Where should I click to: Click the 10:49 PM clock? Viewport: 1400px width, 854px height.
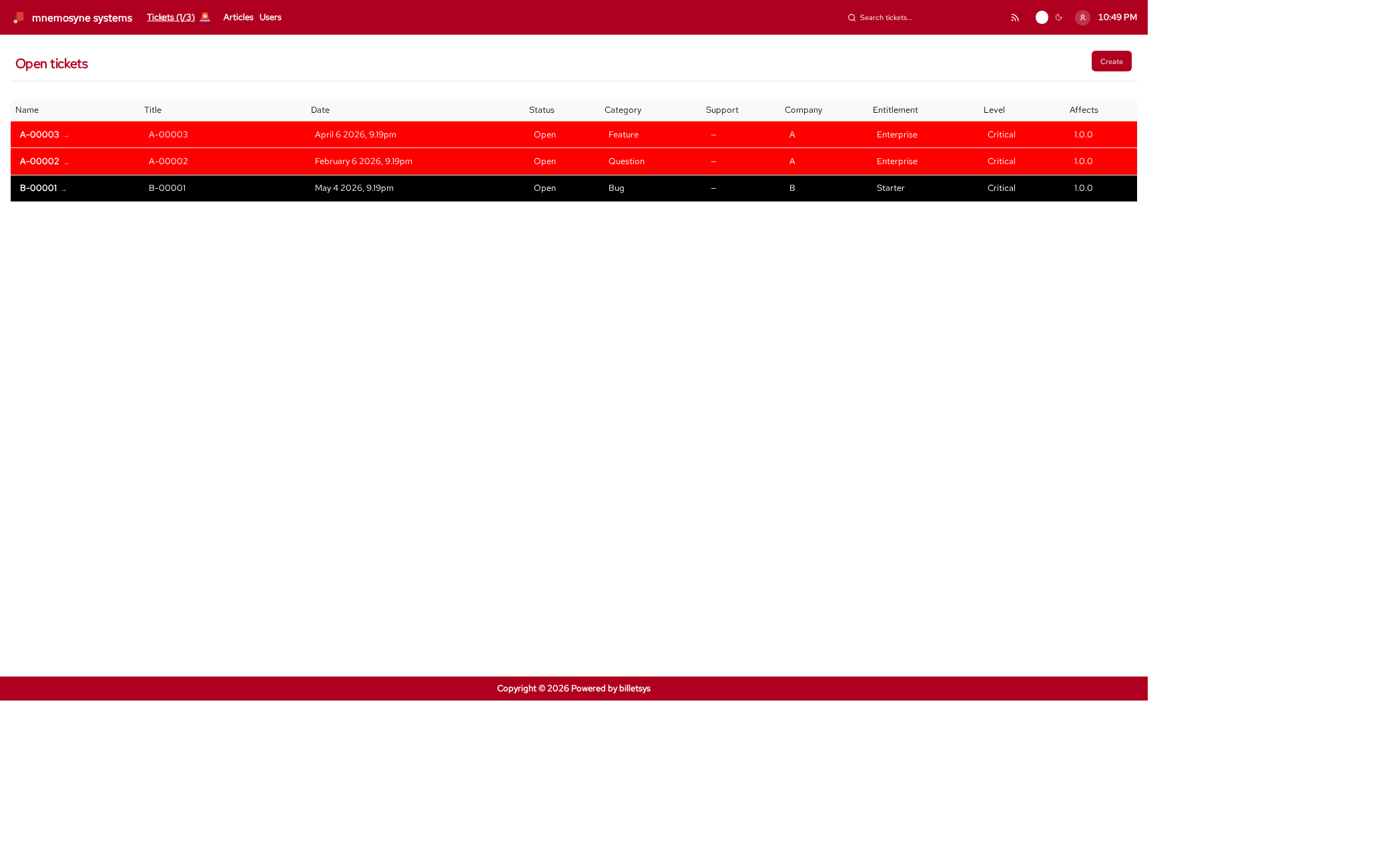[x=1117, y=17]
